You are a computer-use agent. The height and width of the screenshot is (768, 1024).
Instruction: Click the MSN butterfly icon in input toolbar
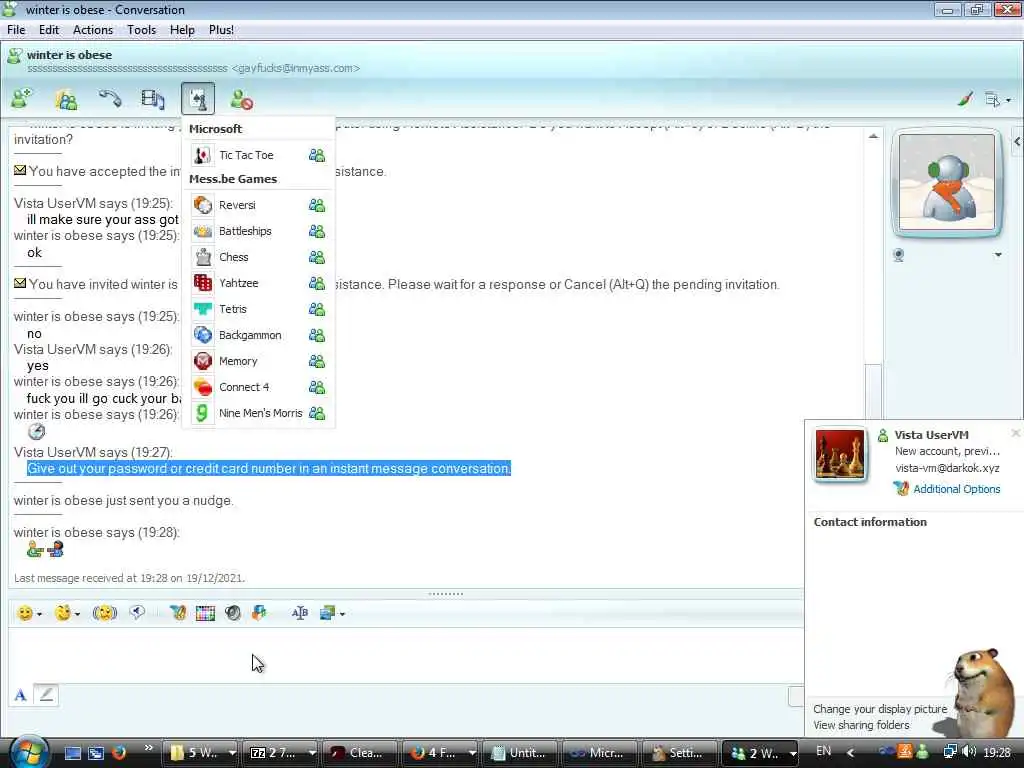point(178,613)
